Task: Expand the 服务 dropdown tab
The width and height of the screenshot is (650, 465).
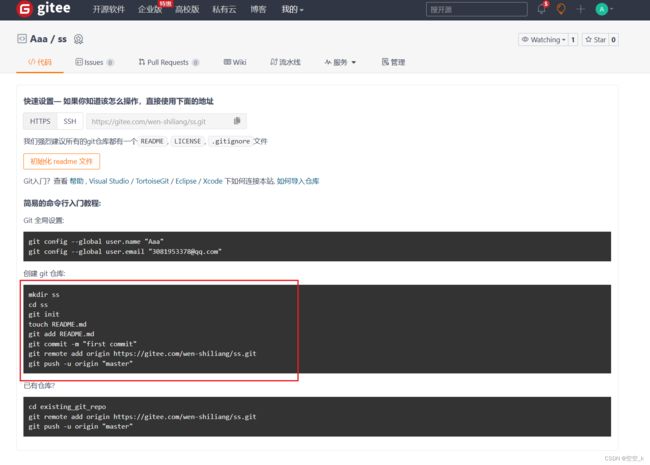Action: click(x=340, y=62)
